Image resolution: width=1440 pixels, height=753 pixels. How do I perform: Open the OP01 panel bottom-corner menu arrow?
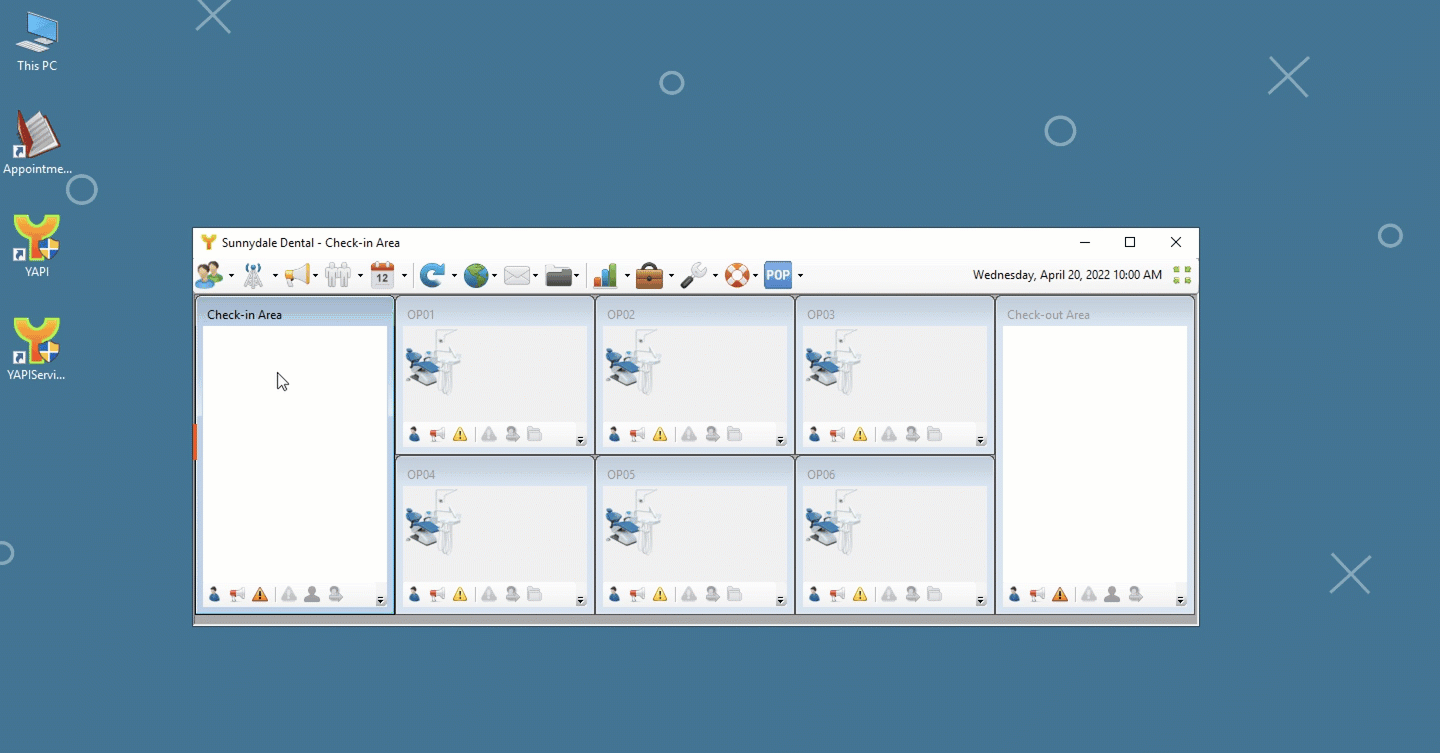(x=581, y=441)
